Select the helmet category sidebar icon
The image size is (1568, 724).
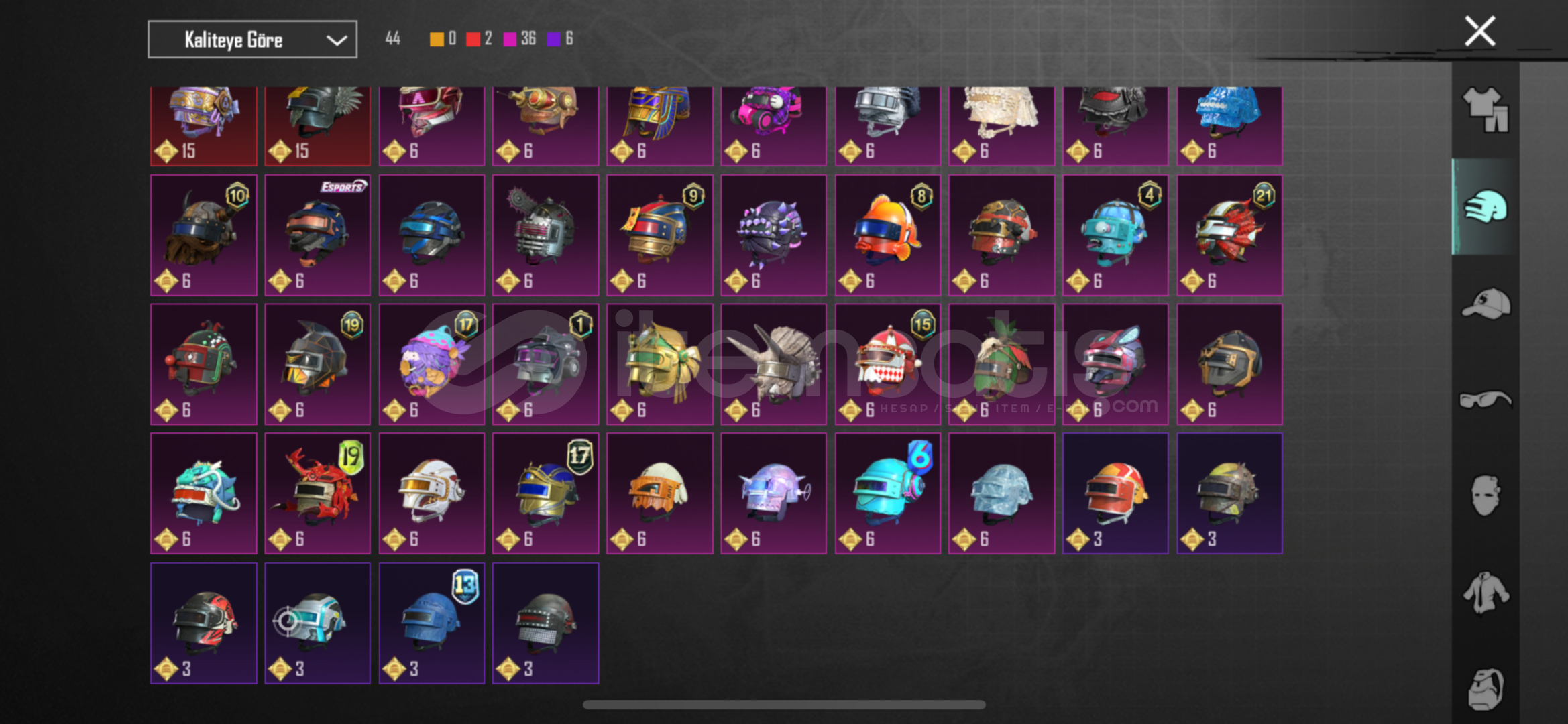point(1486,206)
